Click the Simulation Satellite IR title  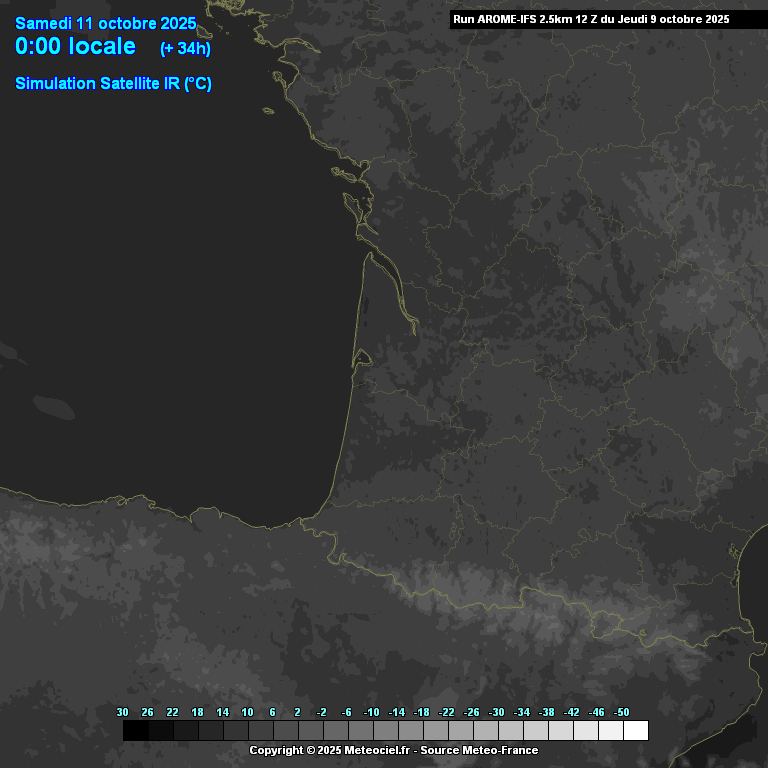click(113, 84)
